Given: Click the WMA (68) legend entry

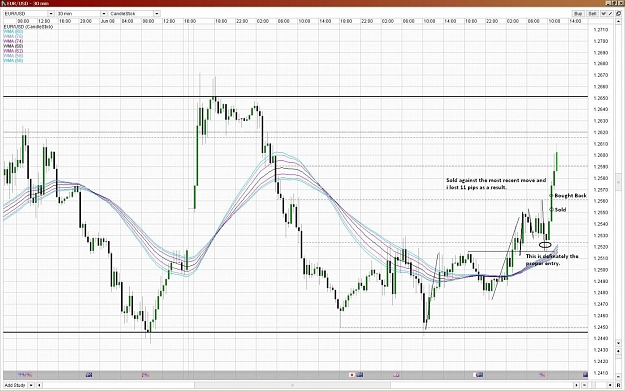Looking at the screenshot, I should tap(13, 46).
